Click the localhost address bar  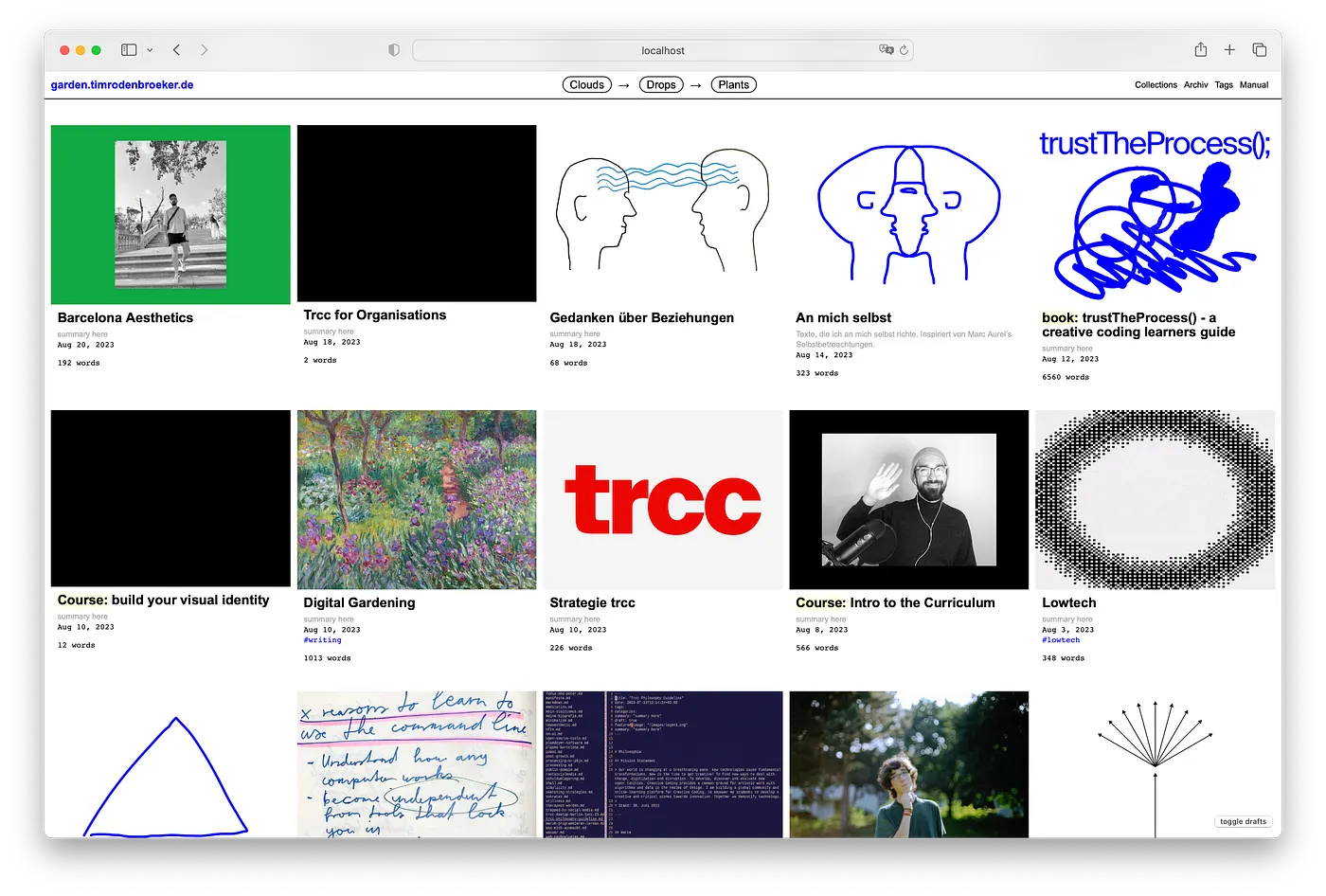[663, 50]
